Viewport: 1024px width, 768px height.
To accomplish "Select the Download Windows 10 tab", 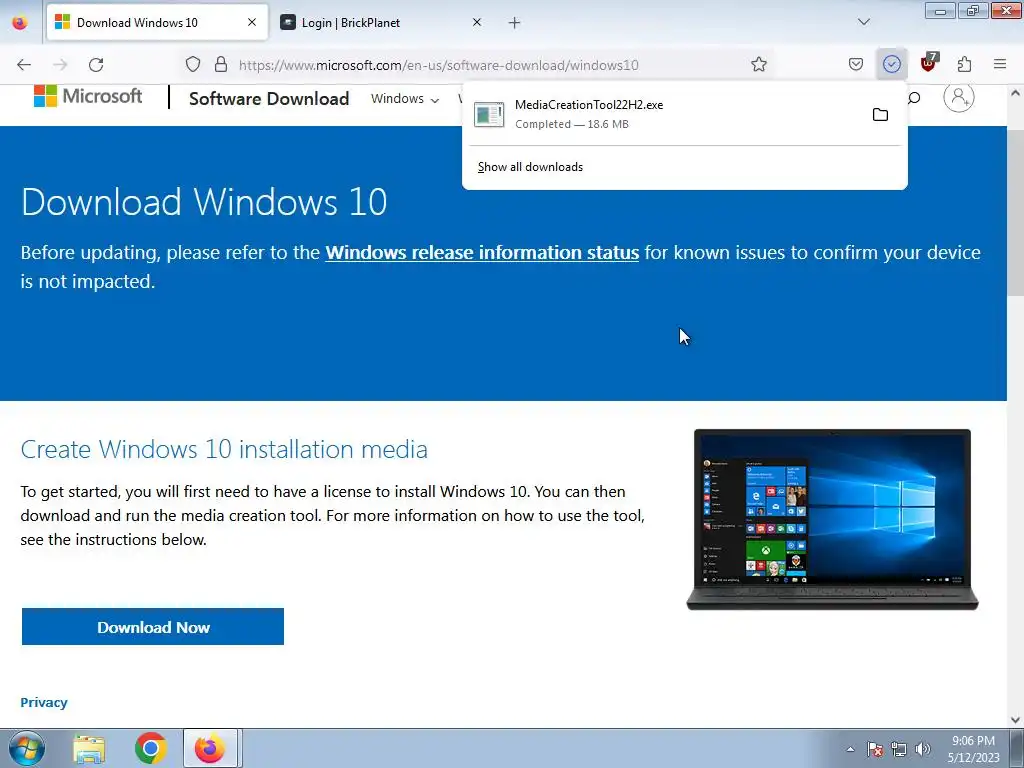I will 157,23.
